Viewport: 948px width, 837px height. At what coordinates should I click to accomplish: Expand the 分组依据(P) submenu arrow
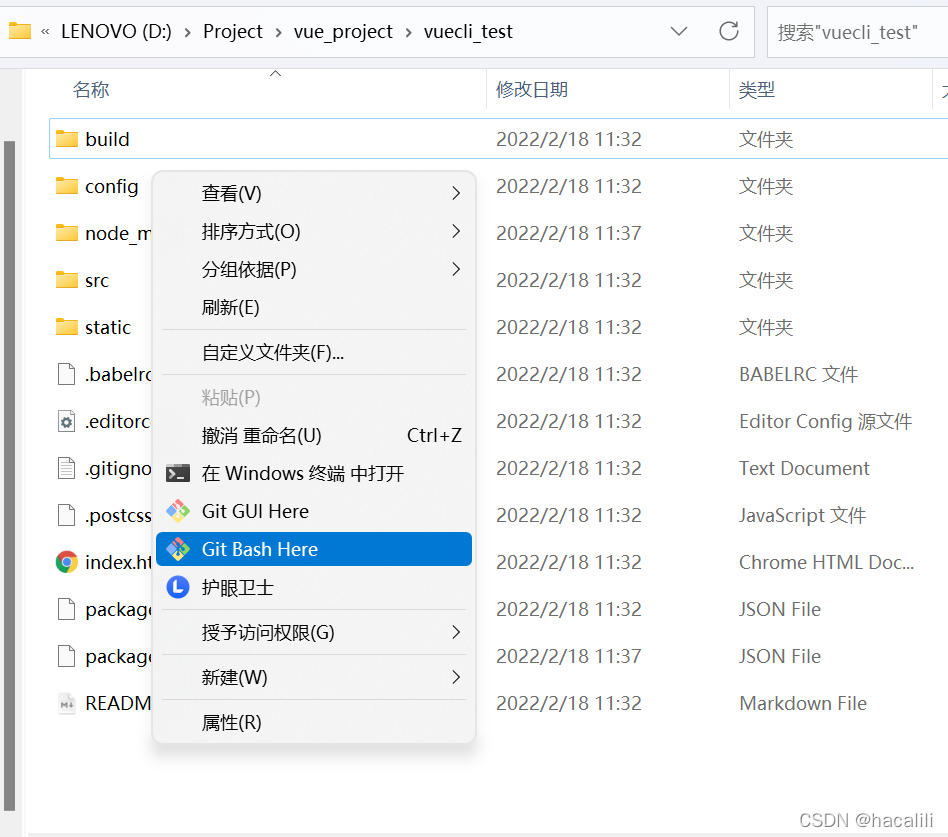456,269
